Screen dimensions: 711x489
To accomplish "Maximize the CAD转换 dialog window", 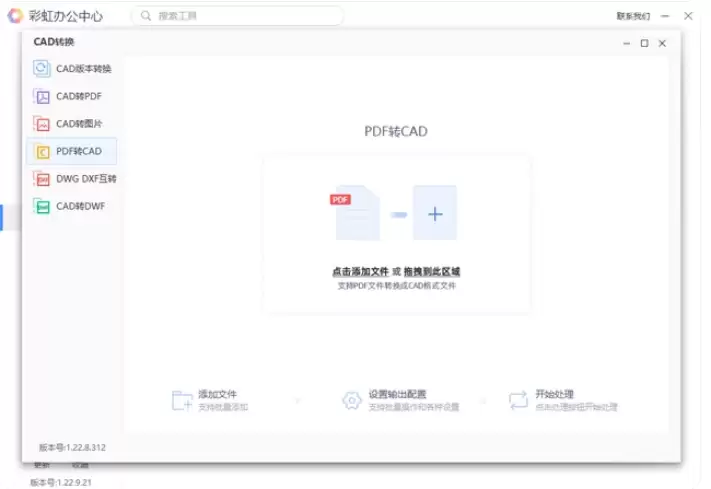I will [x=644, y=43].
